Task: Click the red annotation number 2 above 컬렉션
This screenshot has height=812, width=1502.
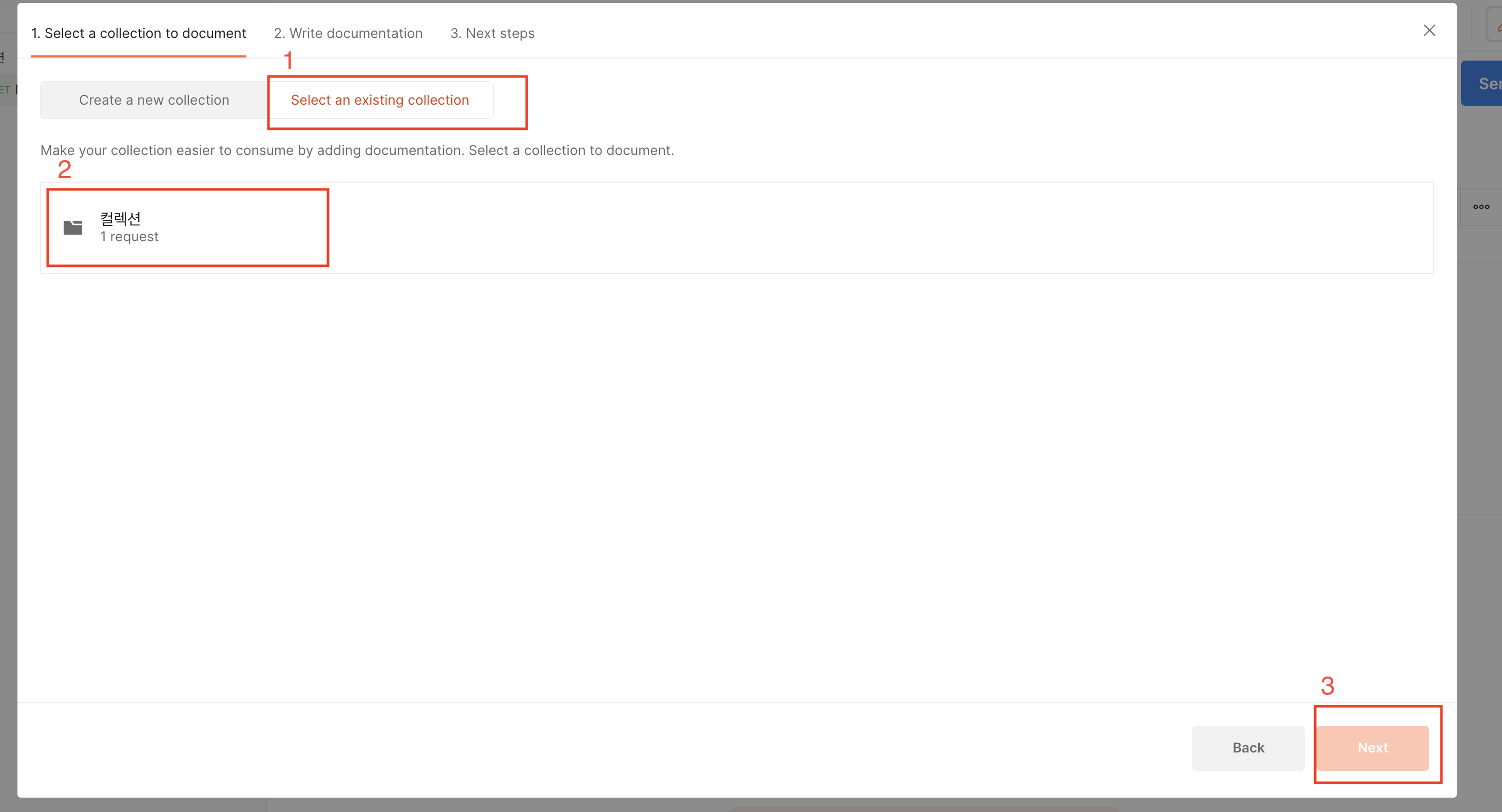Action: point(64,169)
